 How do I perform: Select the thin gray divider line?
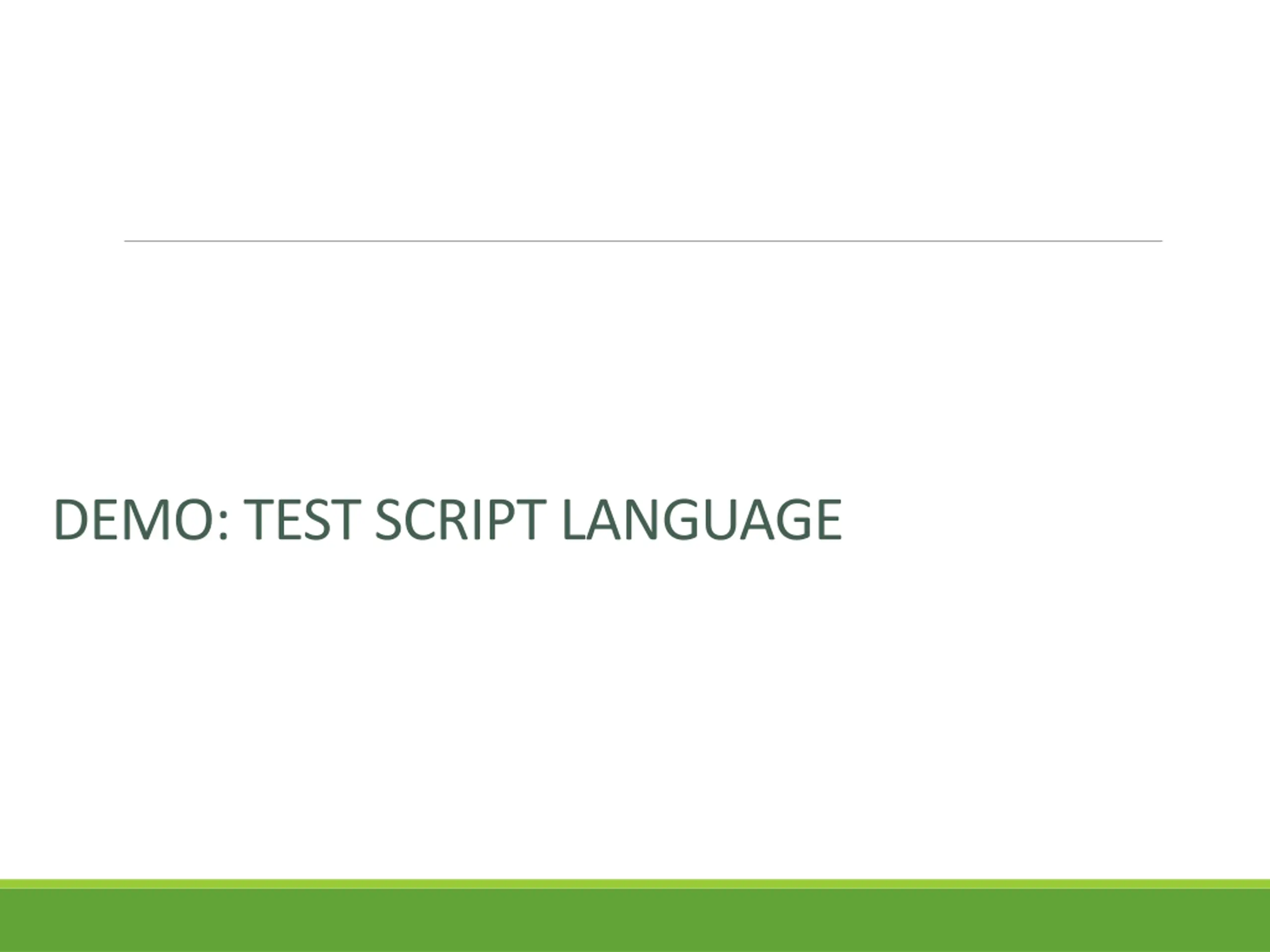pos(643,241)
